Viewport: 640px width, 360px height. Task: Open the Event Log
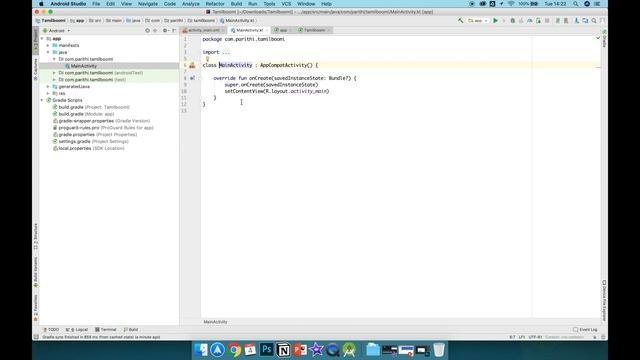(585, 329)
